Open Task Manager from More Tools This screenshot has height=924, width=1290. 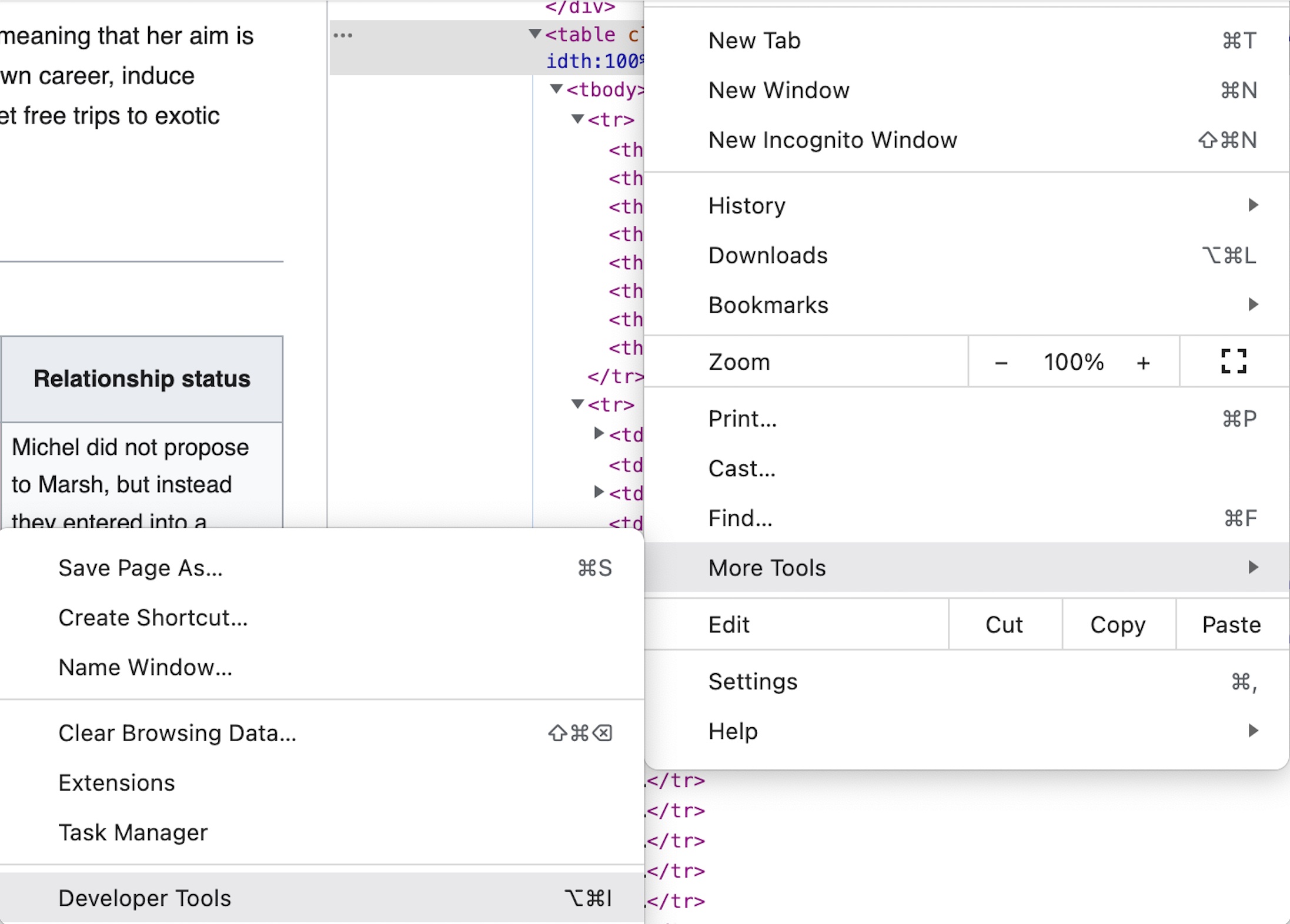tap(133, 832)
